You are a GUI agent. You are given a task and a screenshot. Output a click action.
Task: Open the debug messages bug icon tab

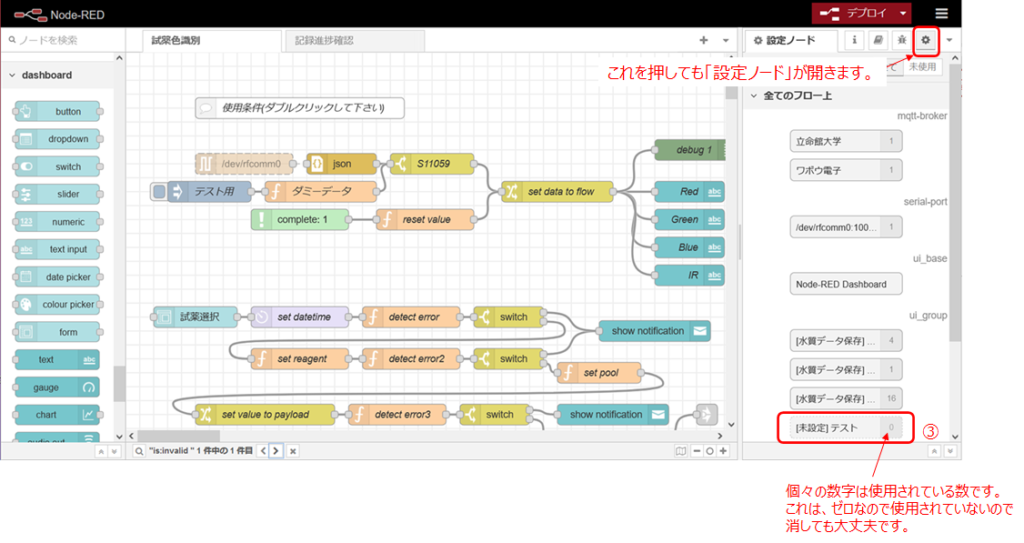click(x=902, y=40)
